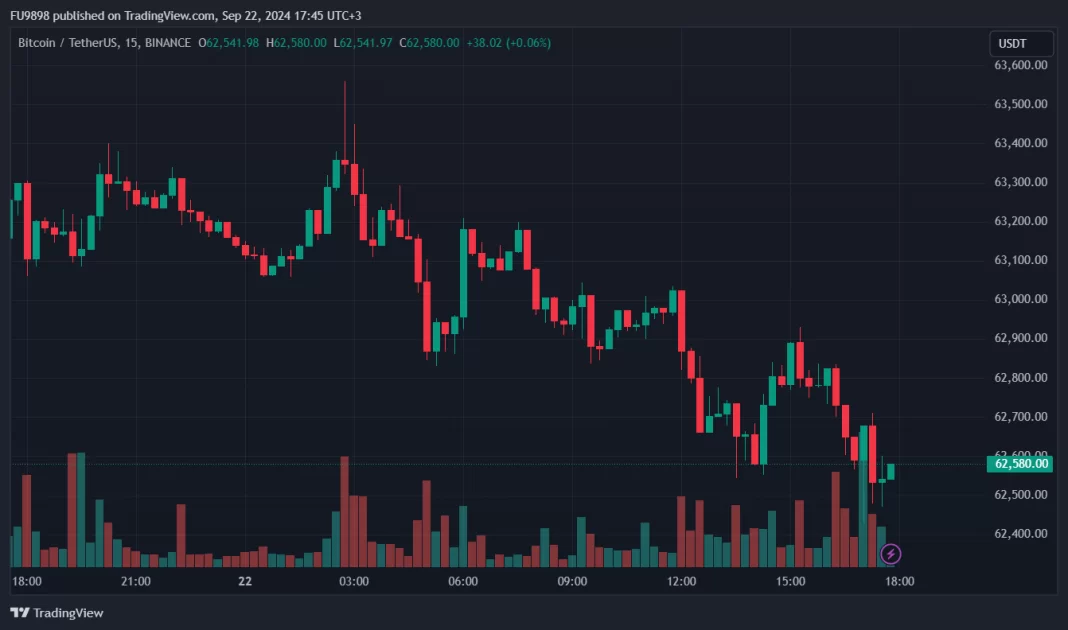This screenshot has width=1068, height=630.
Task: Click the 63,000.00 price scale label
Action: click(1020, 299)
